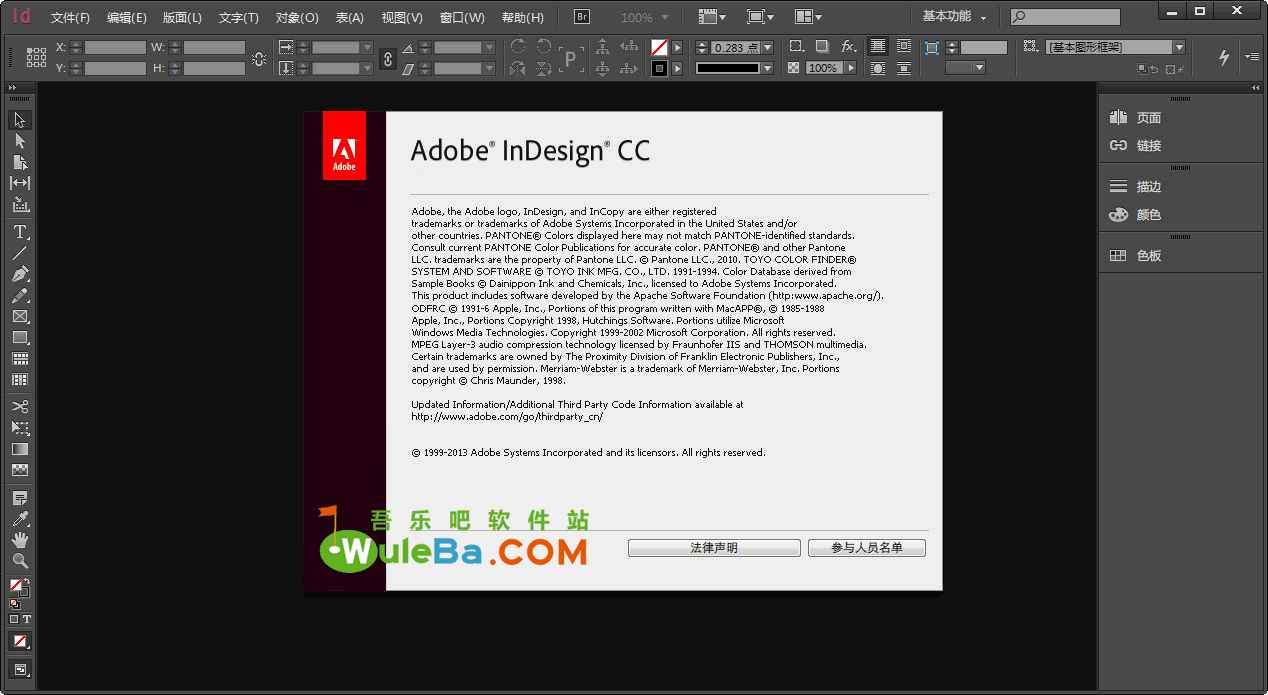Select the Free Transform tool
The image size is (1268, 695).
pos(20,427)
